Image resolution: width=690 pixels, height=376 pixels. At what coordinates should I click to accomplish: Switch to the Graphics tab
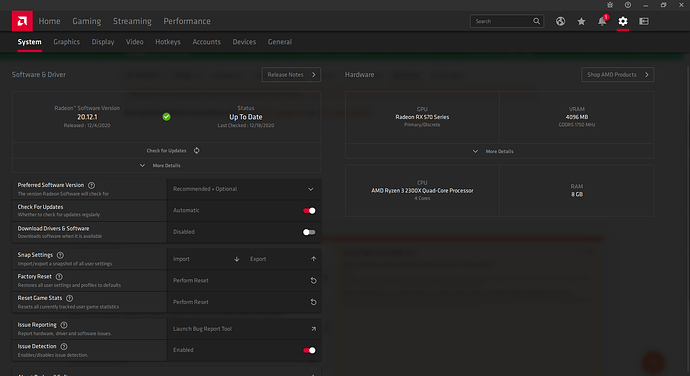click(66, 42)
